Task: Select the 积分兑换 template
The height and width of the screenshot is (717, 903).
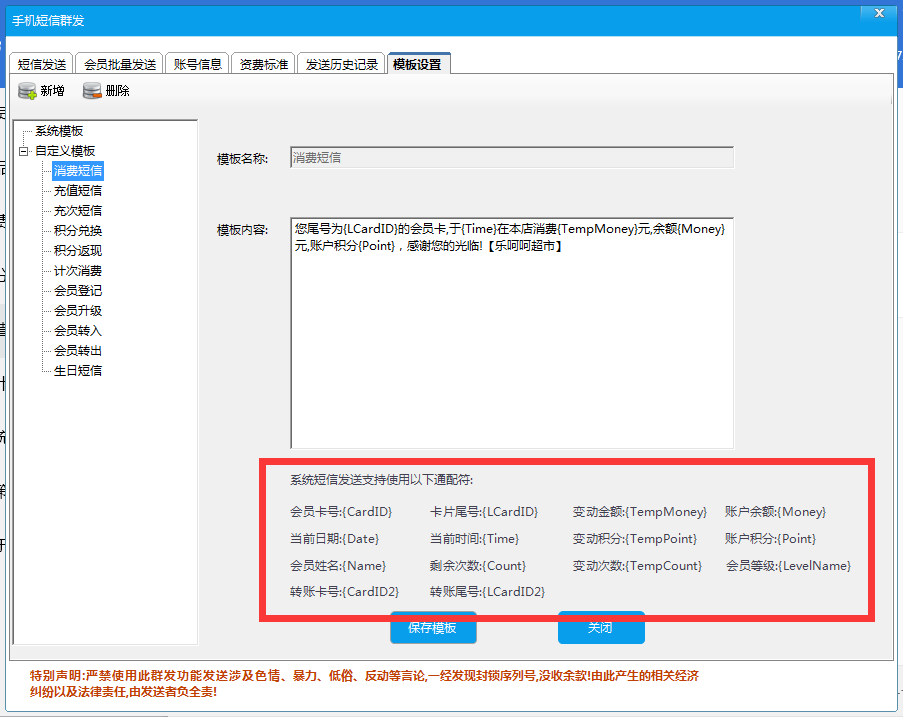Action: coord(78,231)
